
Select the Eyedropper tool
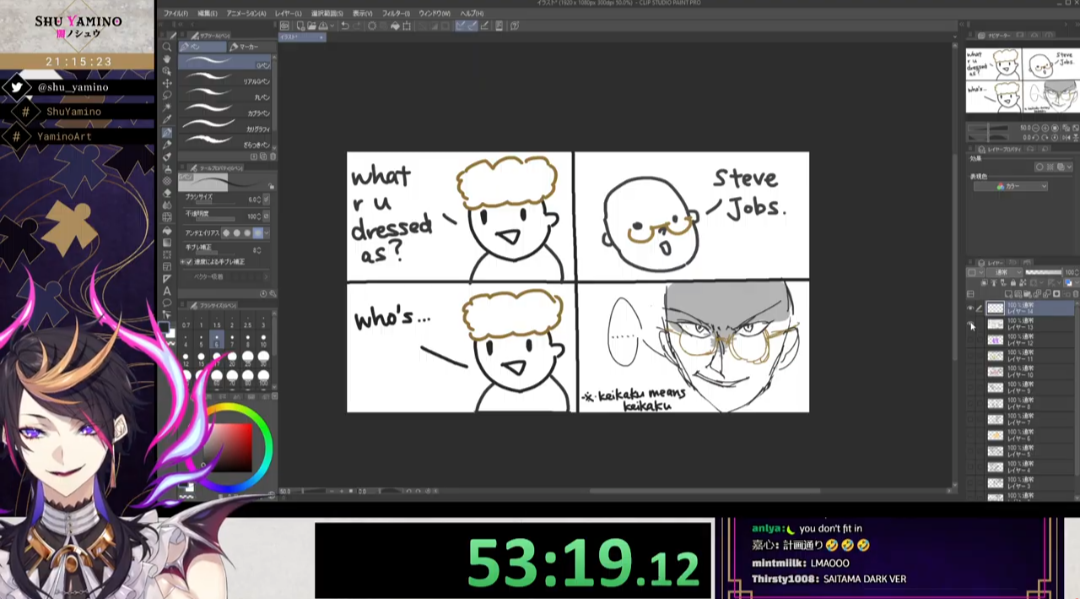pos(167,120)
